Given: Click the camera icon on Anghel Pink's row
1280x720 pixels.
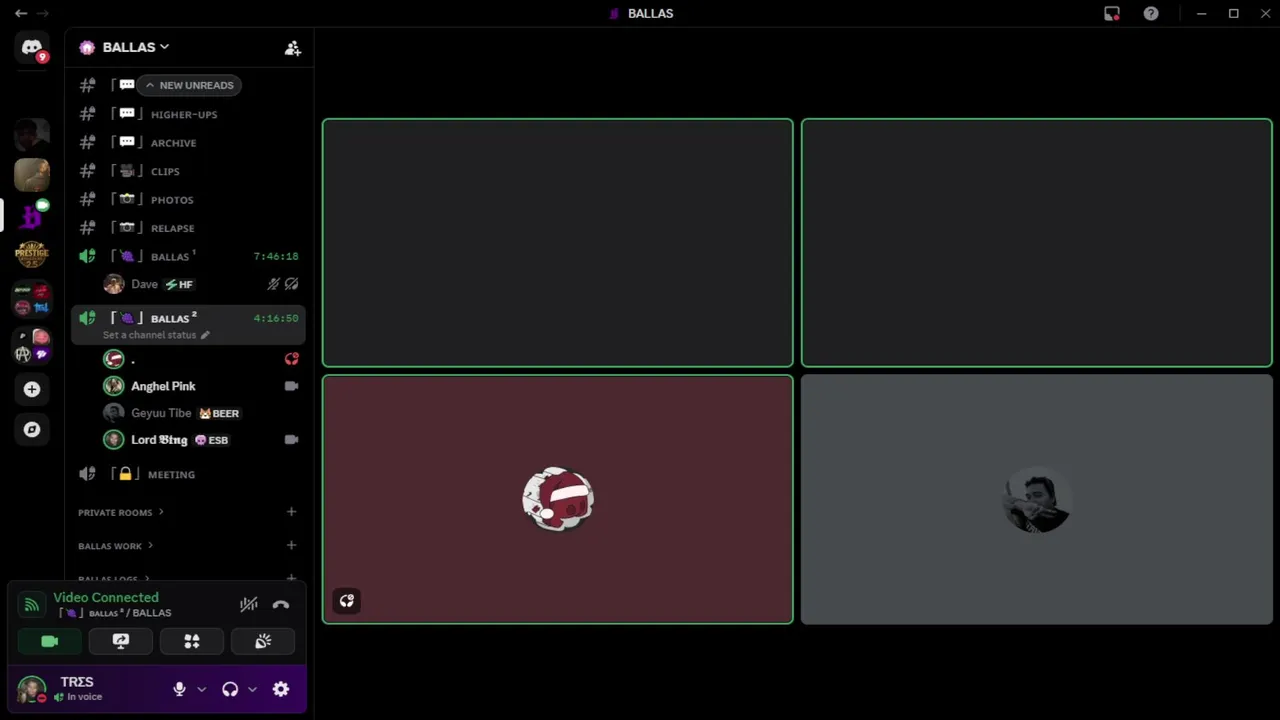Looking at the screenshot, I should click(x=291, y=386).
